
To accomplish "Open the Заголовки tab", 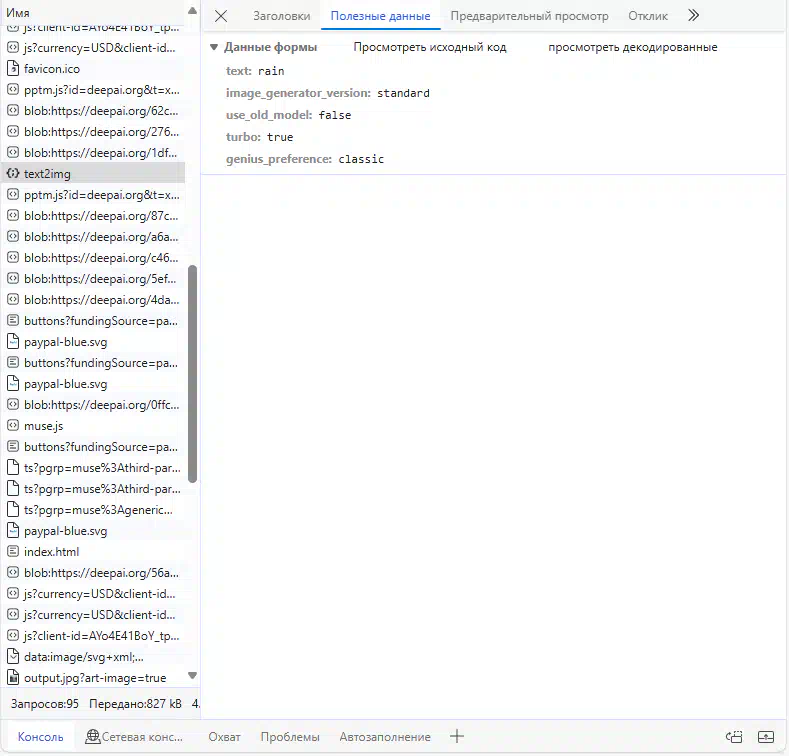I will [x=281, y=16].
